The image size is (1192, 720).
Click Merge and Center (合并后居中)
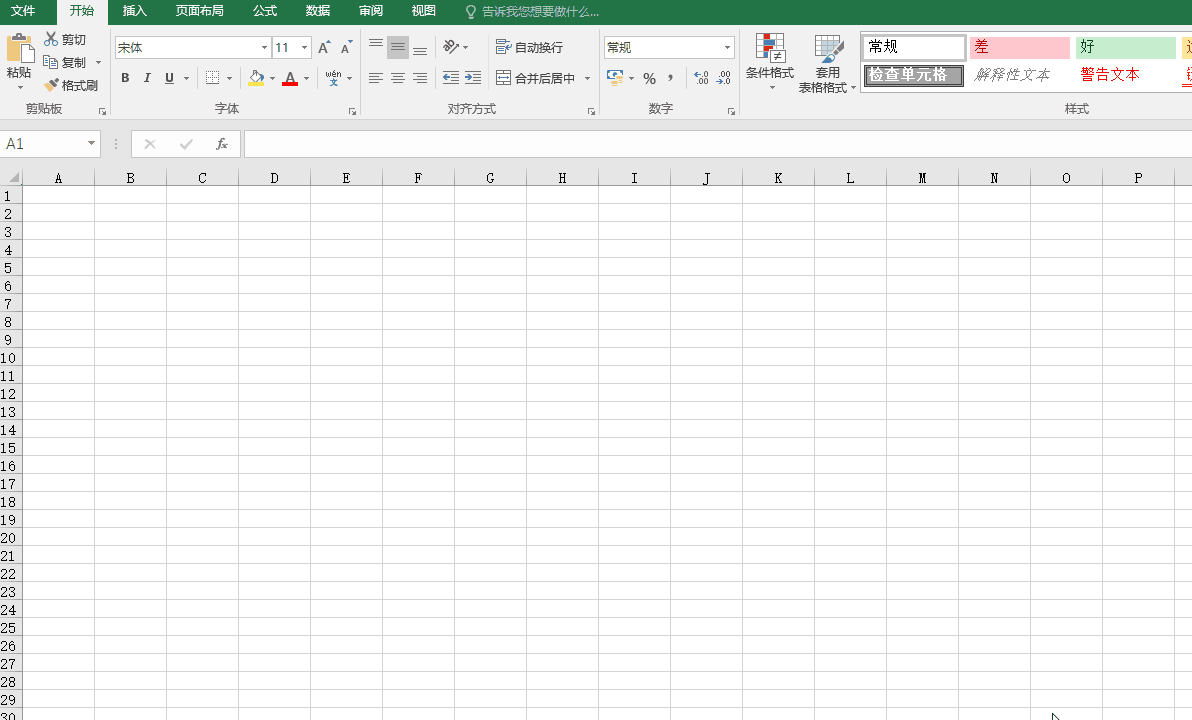(535, 78)
